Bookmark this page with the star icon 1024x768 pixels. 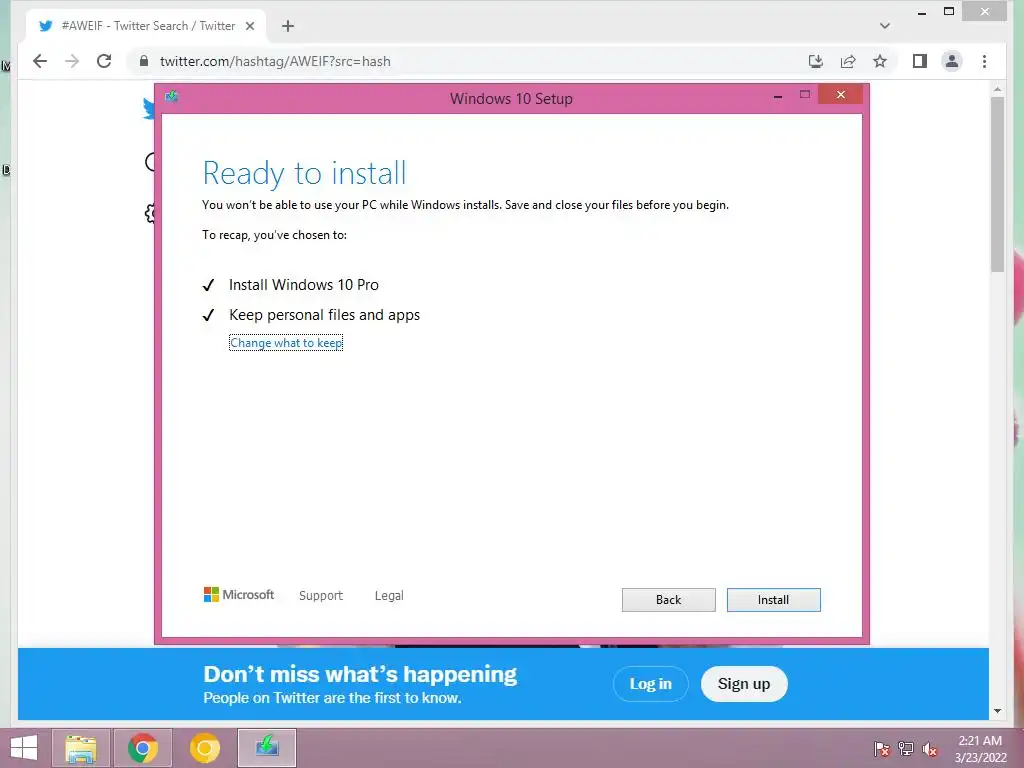(880, 61)
